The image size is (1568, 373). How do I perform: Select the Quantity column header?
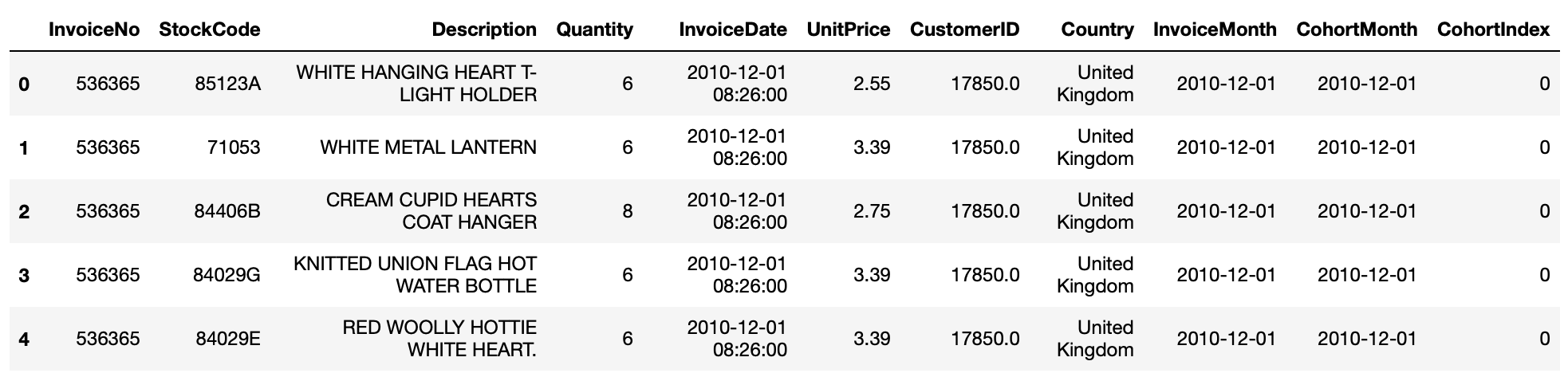pyautogui.click(x=594, y=29)
